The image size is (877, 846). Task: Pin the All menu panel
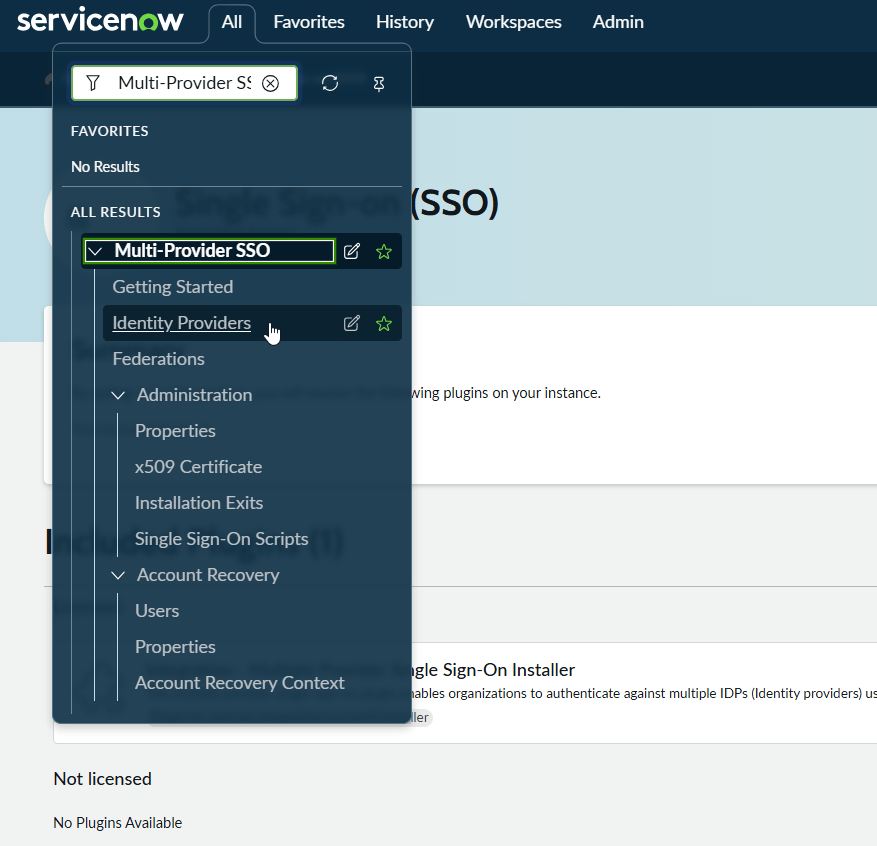379,83
